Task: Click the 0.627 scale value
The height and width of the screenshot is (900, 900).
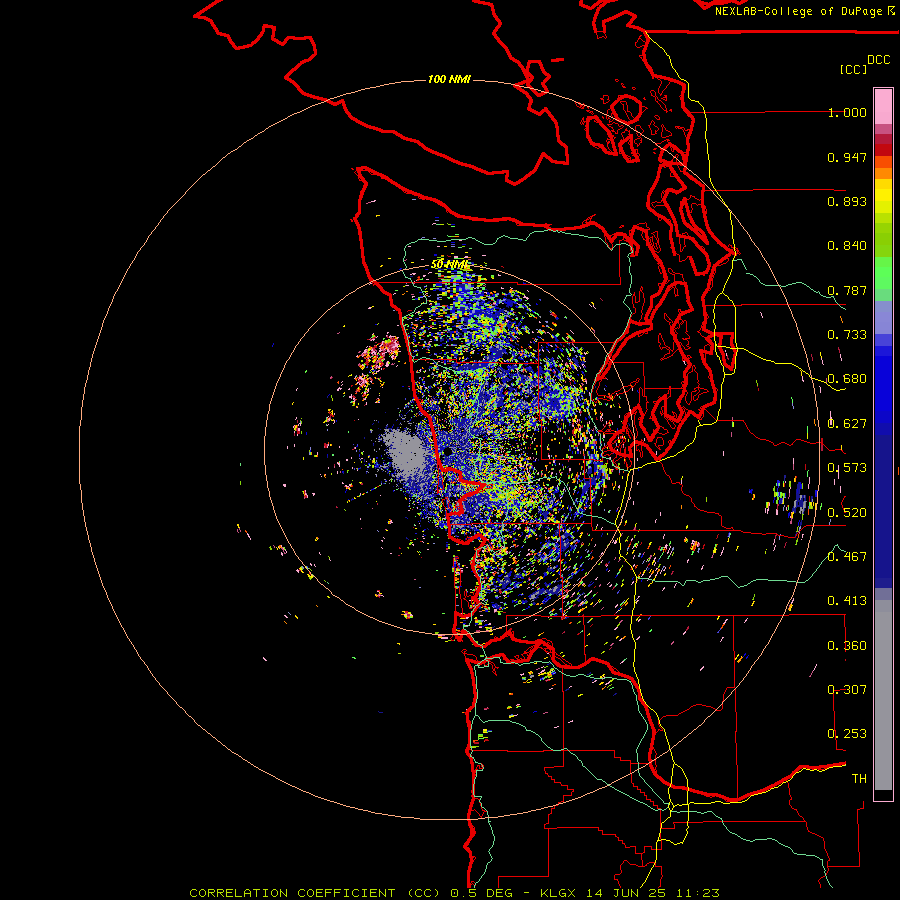Action: (x=847, y=424)
